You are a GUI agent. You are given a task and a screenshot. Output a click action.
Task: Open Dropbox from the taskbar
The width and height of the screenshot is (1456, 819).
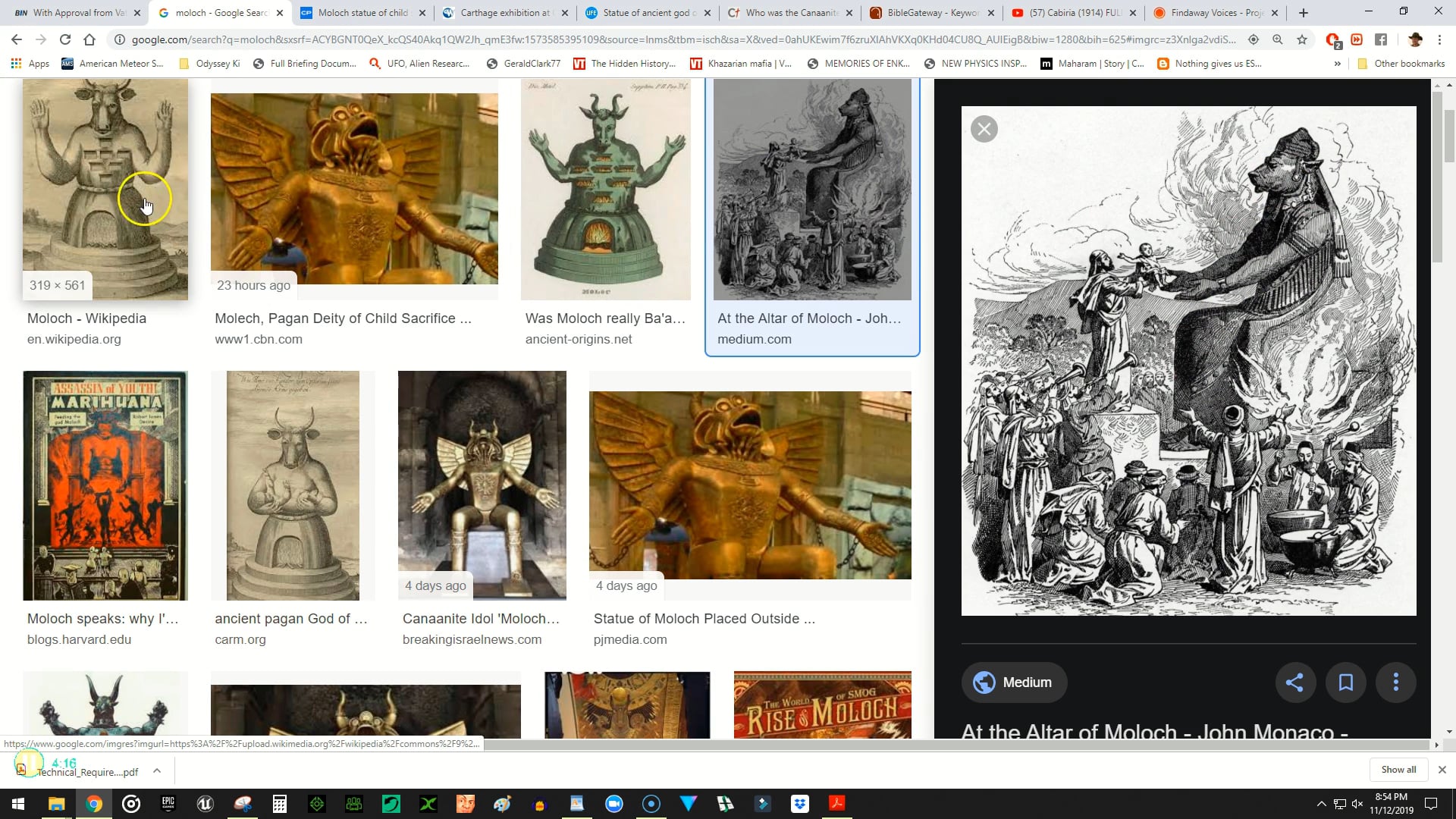[800, 803]
